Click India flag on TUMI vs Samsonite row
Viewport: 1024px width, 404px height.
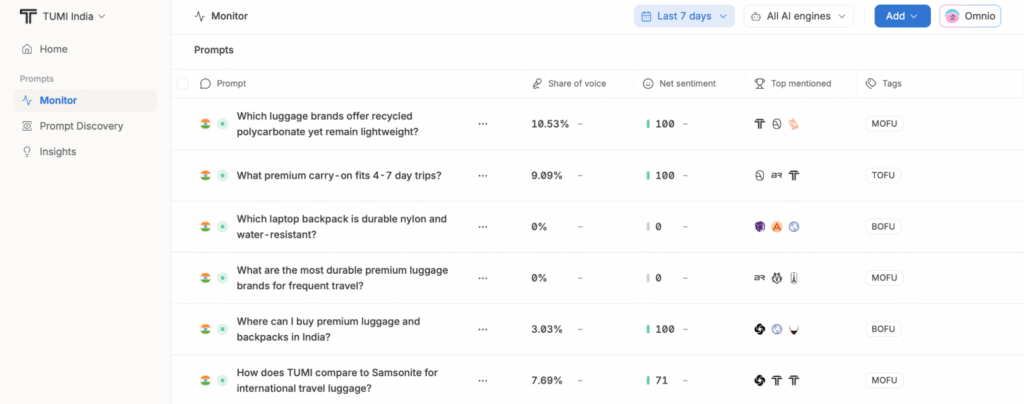pyautogui.click(x=205, y=381)
